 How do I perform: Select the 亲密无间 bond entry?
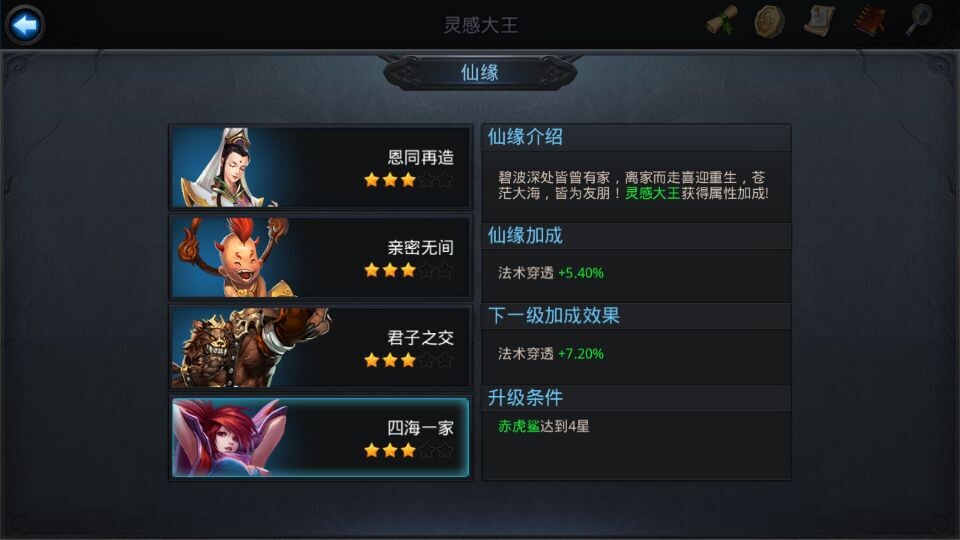[x=320, y=257]
